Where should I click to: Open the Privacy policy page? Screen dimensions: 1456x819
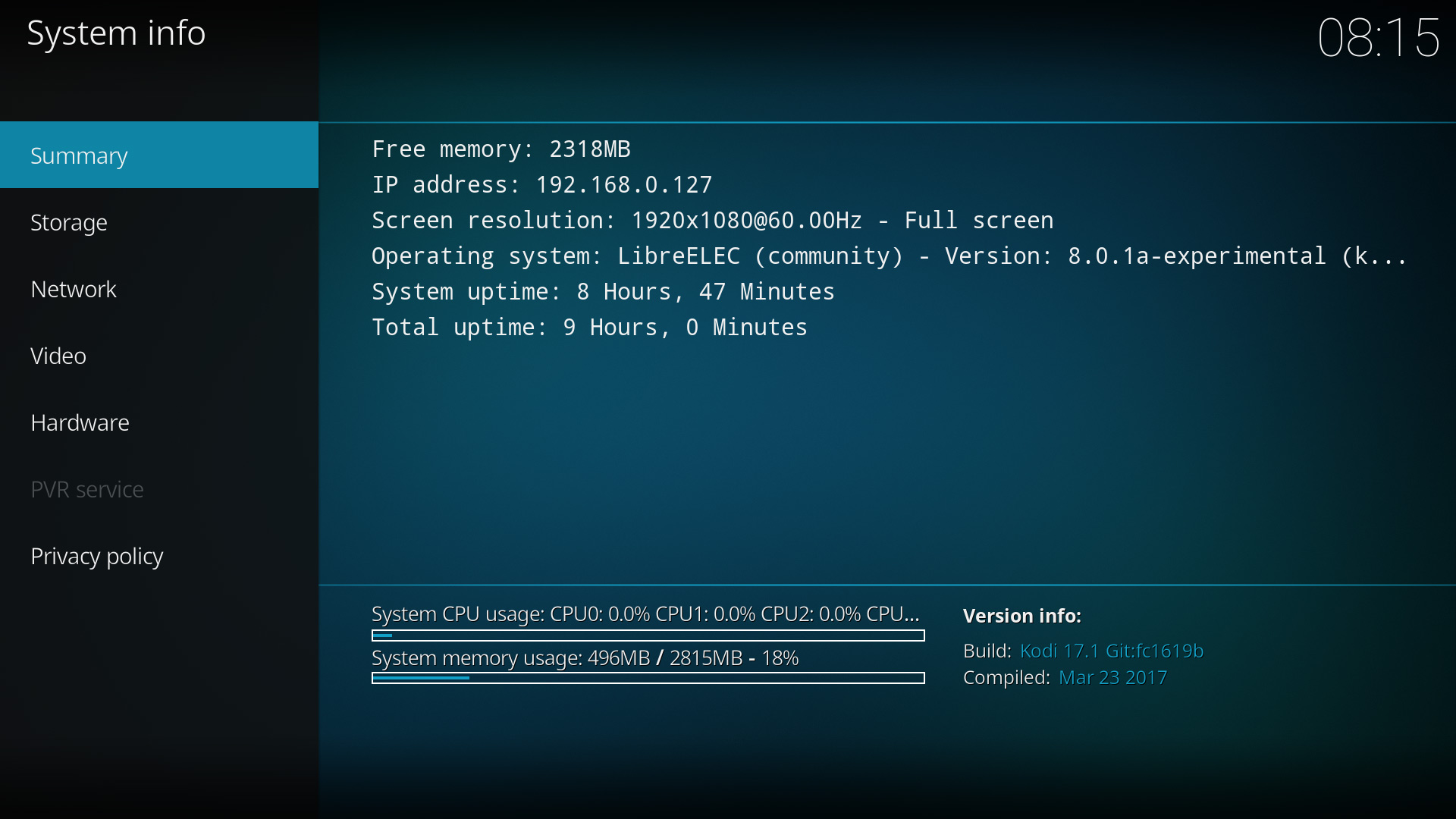pos(97,556)
